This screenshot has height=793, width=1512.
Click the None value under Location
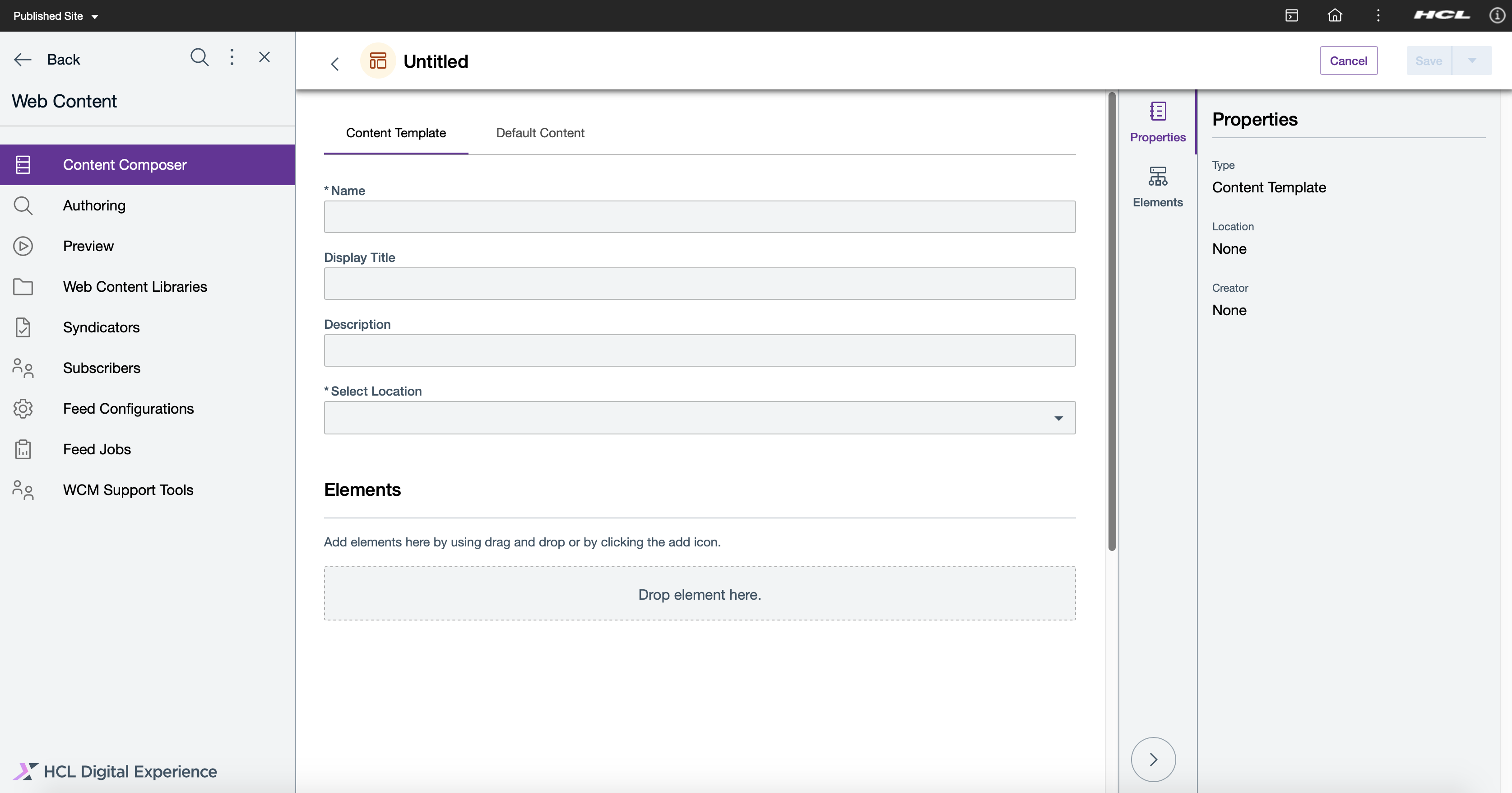(1229, 249)
